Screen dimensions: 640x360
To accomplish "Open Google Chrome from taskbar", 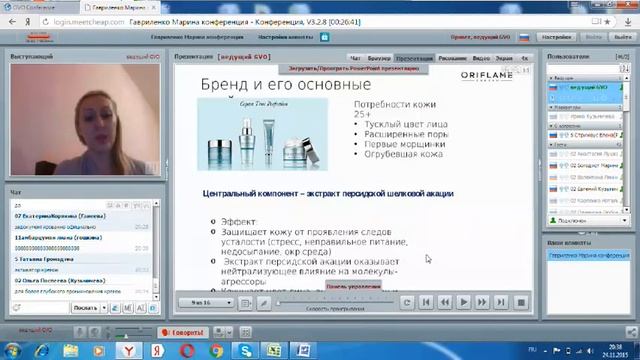I will click(216, 351).
